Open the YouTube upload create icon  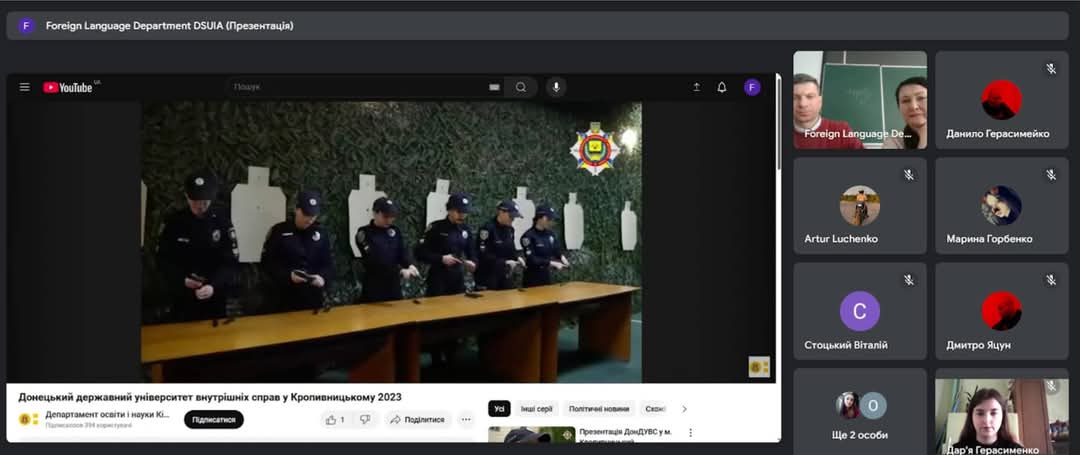point(696,87)
